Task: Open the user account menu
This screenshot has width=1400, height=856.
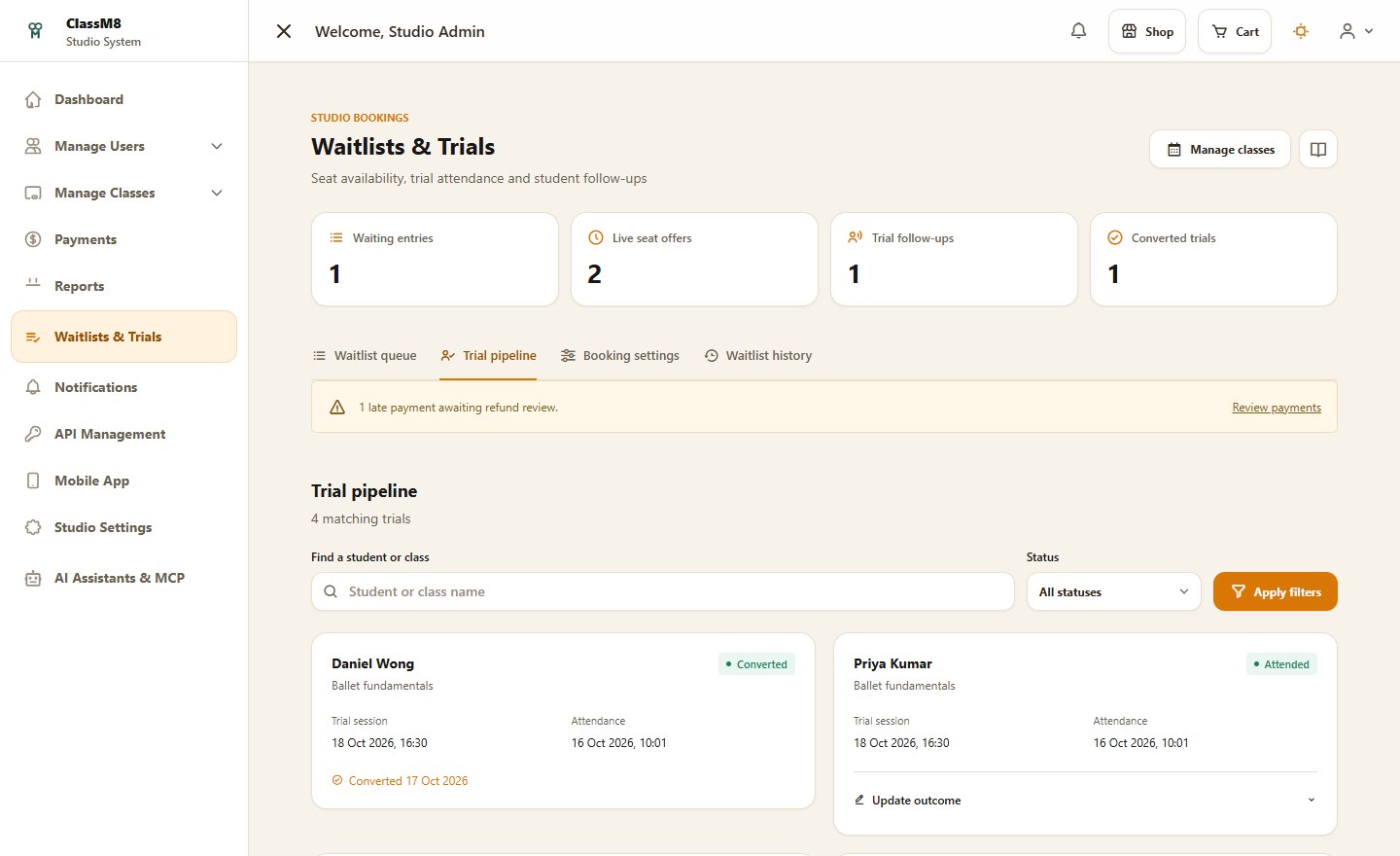Action: 1356,31
